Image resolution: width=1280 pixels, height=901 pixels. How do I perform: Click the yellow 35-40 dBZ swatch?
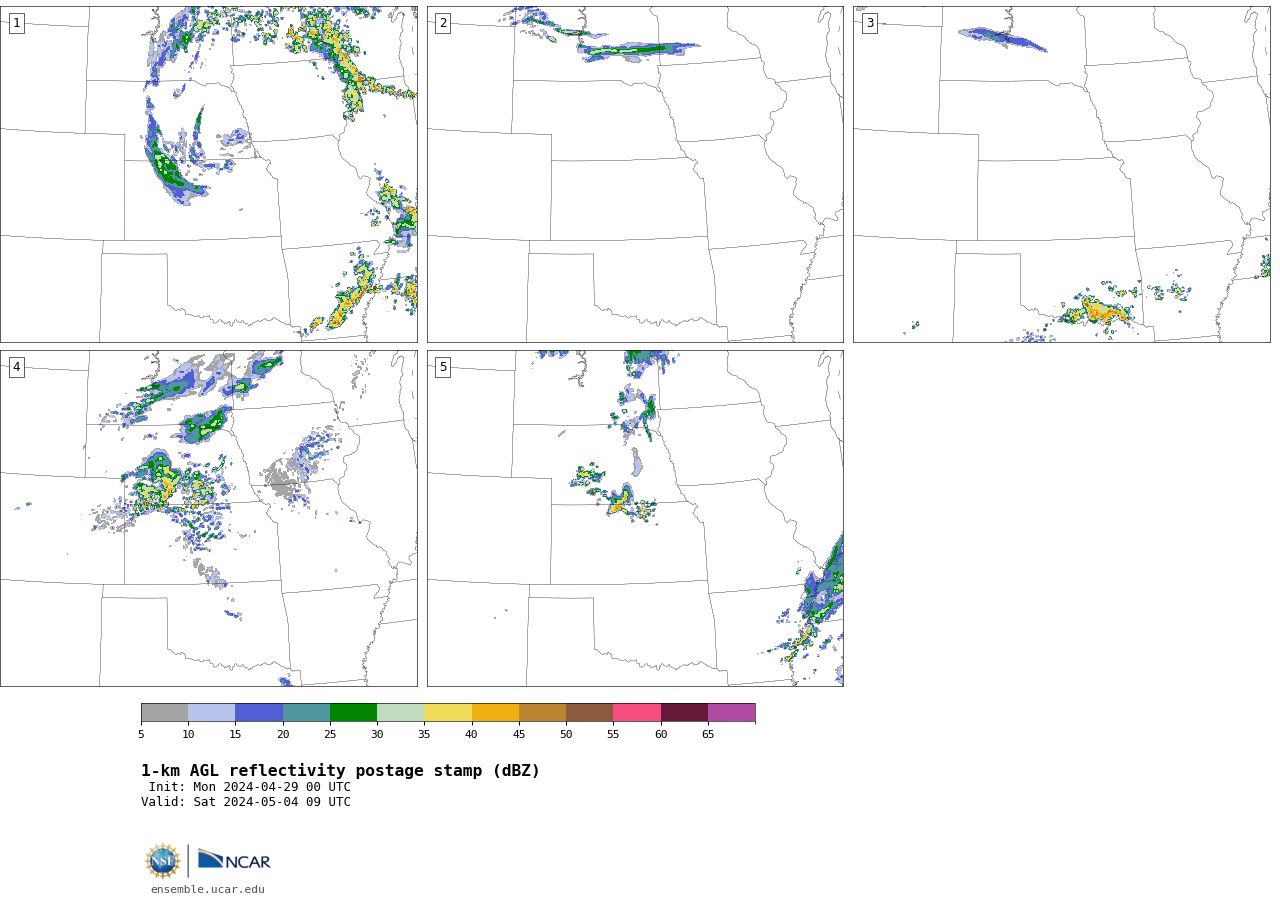click(x=448, y=713)
